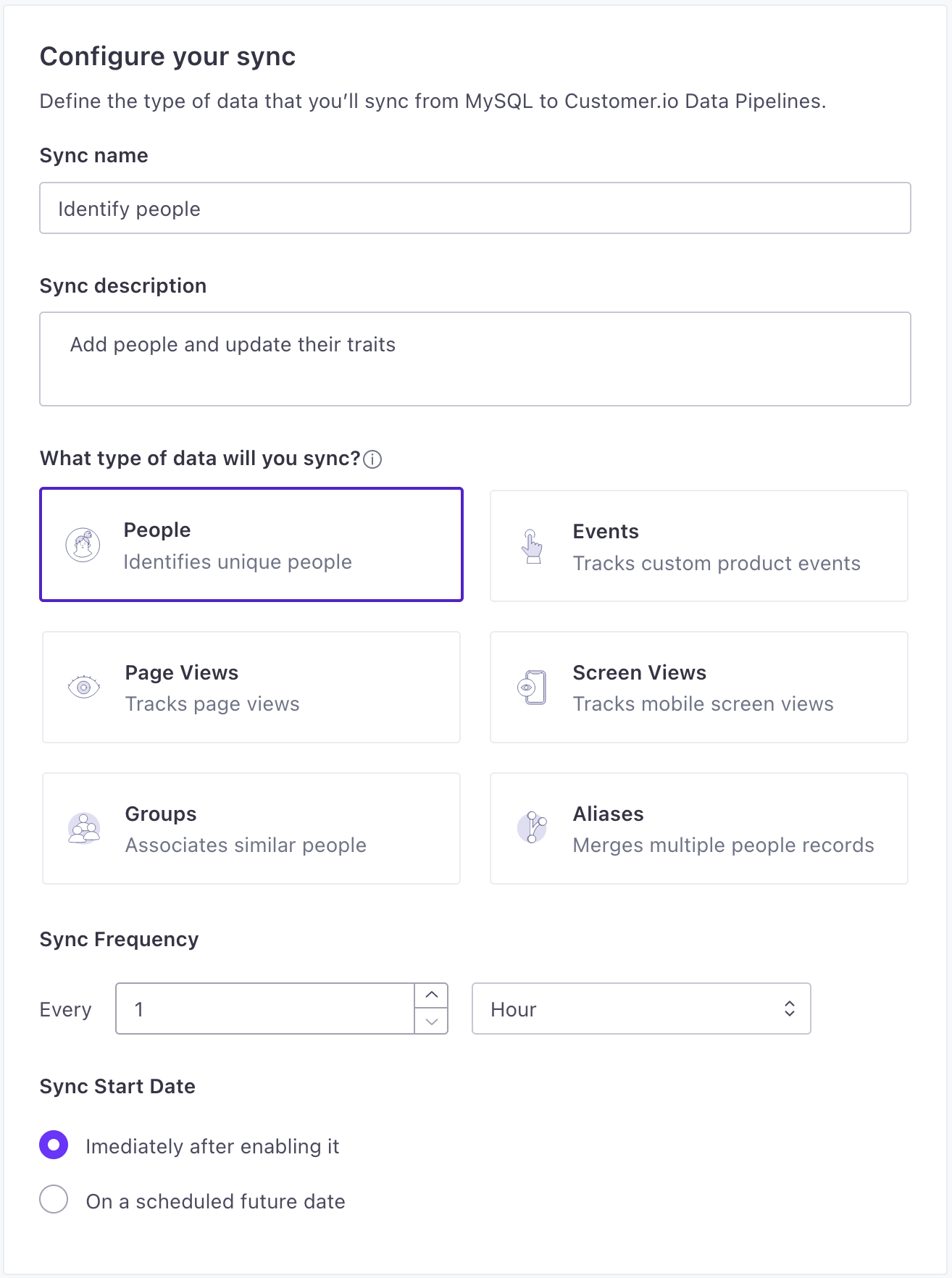Click the 'Every' label before frequency field
This screenshot has height=1278, width=952.
(66, 1010)
